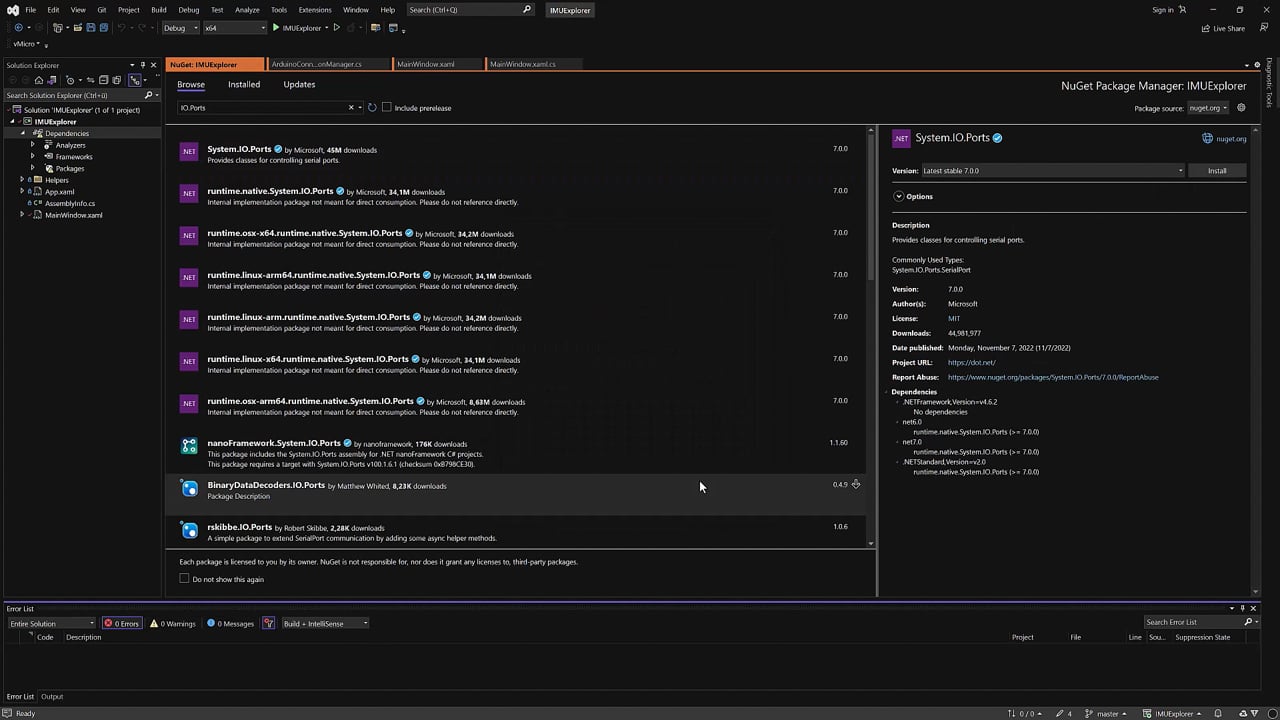Expand the Helpers folder node
The width and height of the screenshot is (1280, 720).
(22, 180)
